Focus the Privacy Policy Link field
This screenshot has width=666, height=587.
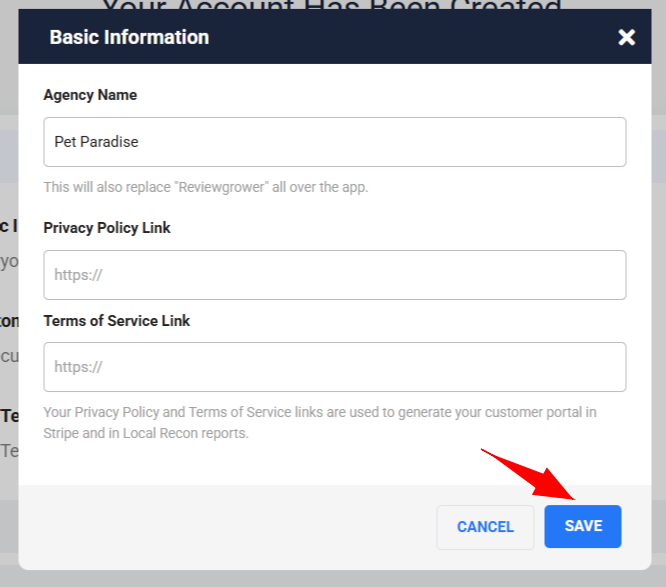tap(334, 275)
